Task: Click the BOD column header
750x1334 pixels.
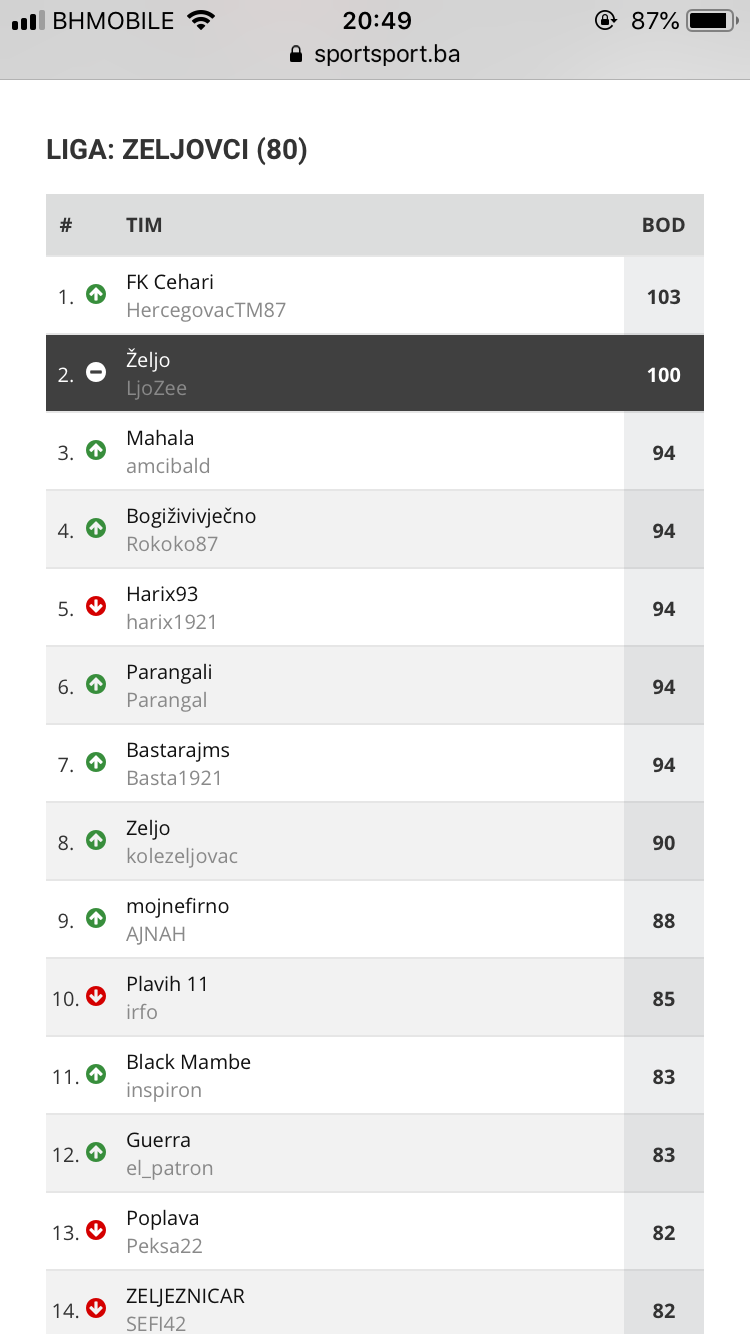Action: point(663,225)
